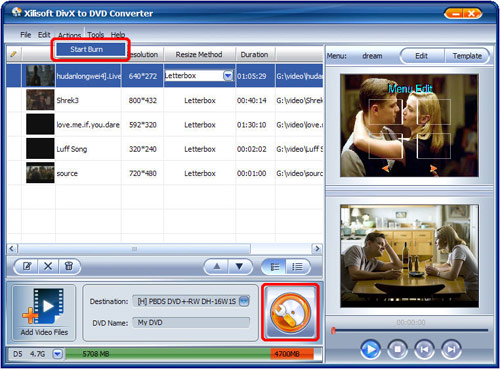The image size is (500, 369).
Task: Stop the preview playback
Action: 397,349
